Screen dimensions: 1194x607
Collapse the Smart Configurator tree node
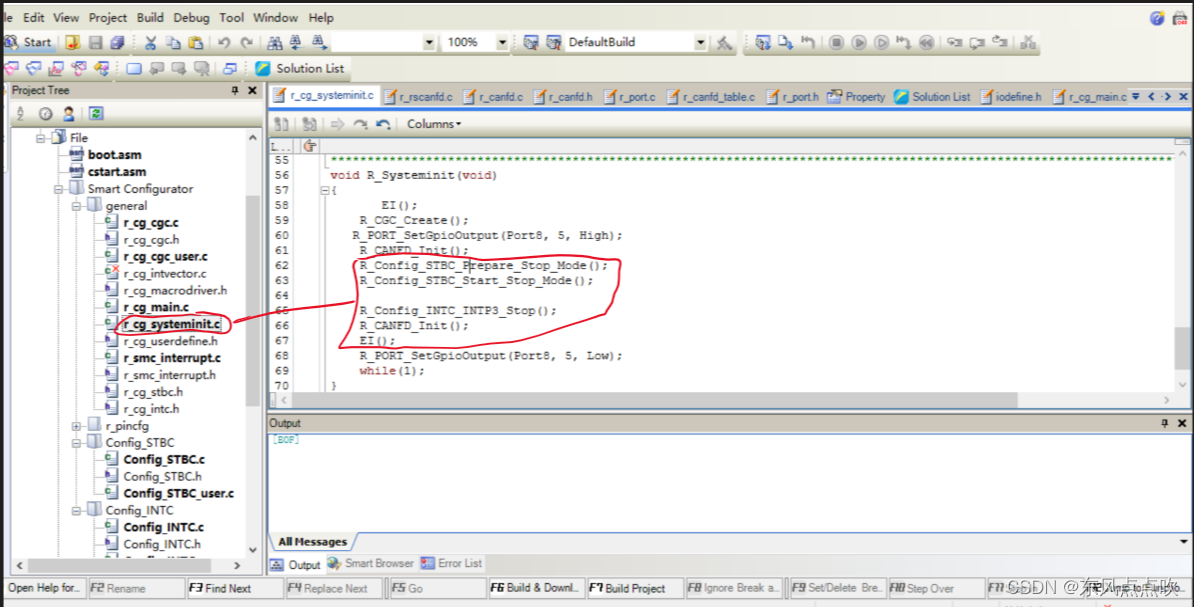click(x=59, y=189)
